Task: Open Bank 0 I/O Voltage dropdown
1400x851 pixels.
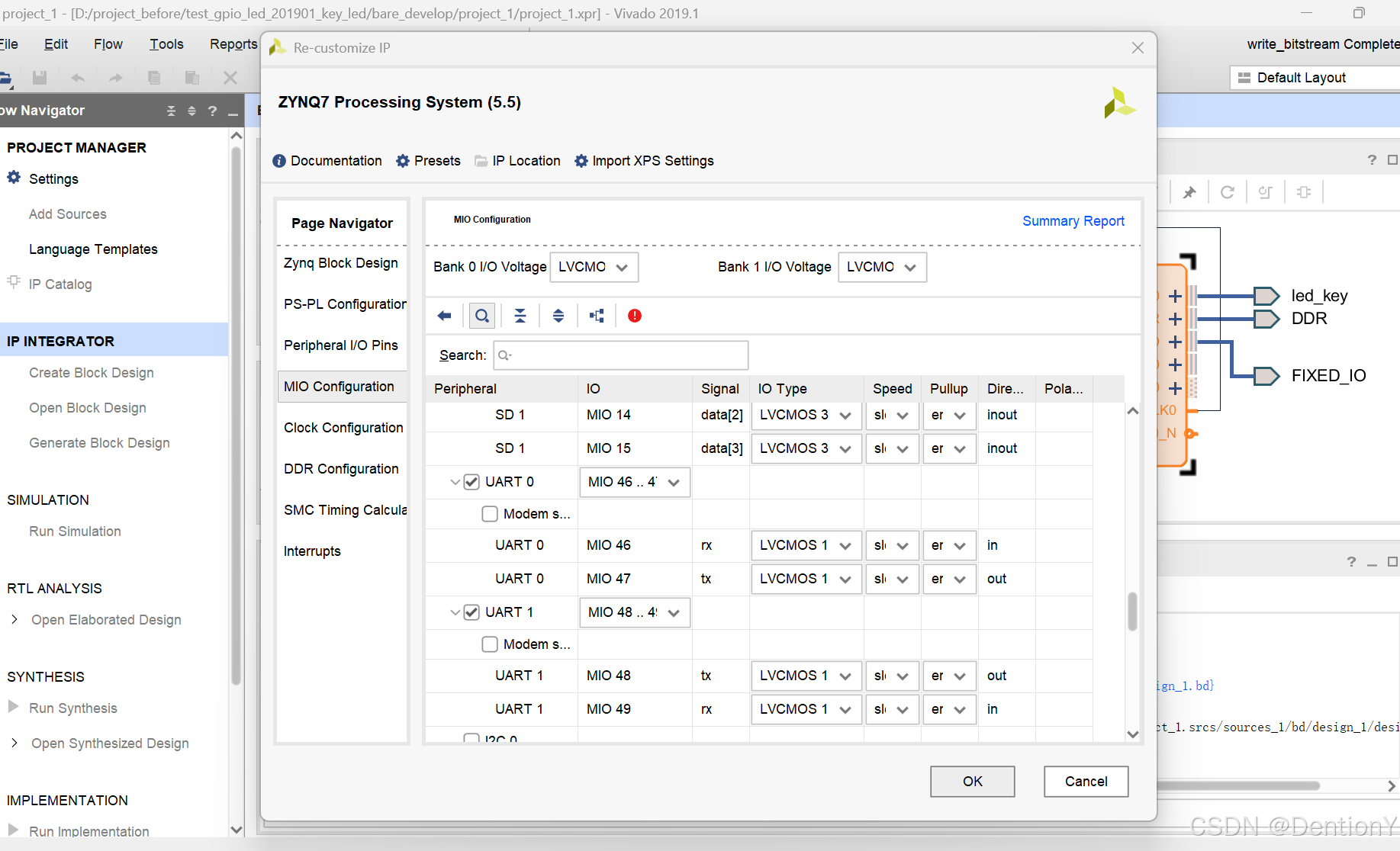Action: (594, 268)
